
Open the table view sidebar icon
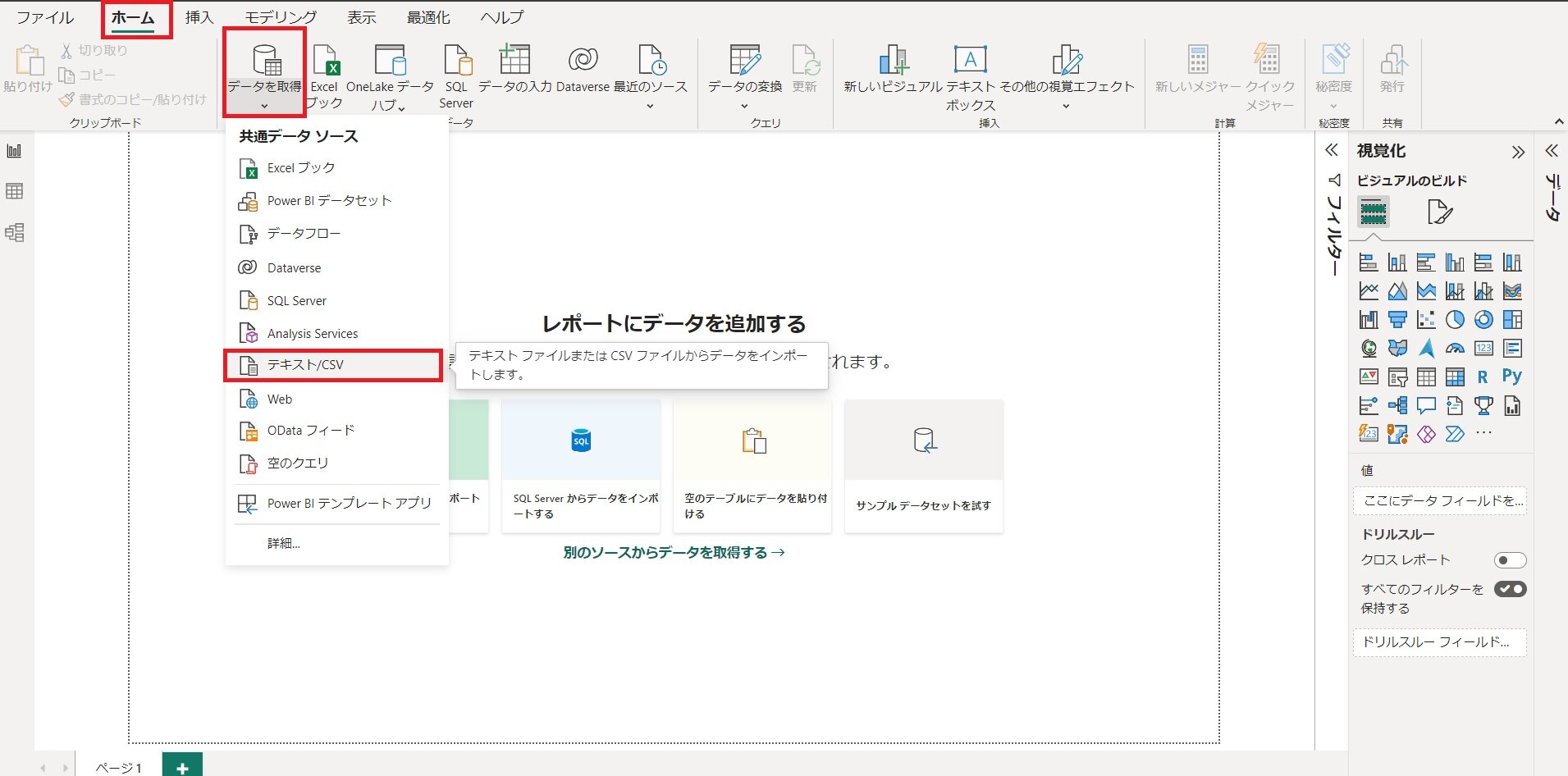coord(15,191)
